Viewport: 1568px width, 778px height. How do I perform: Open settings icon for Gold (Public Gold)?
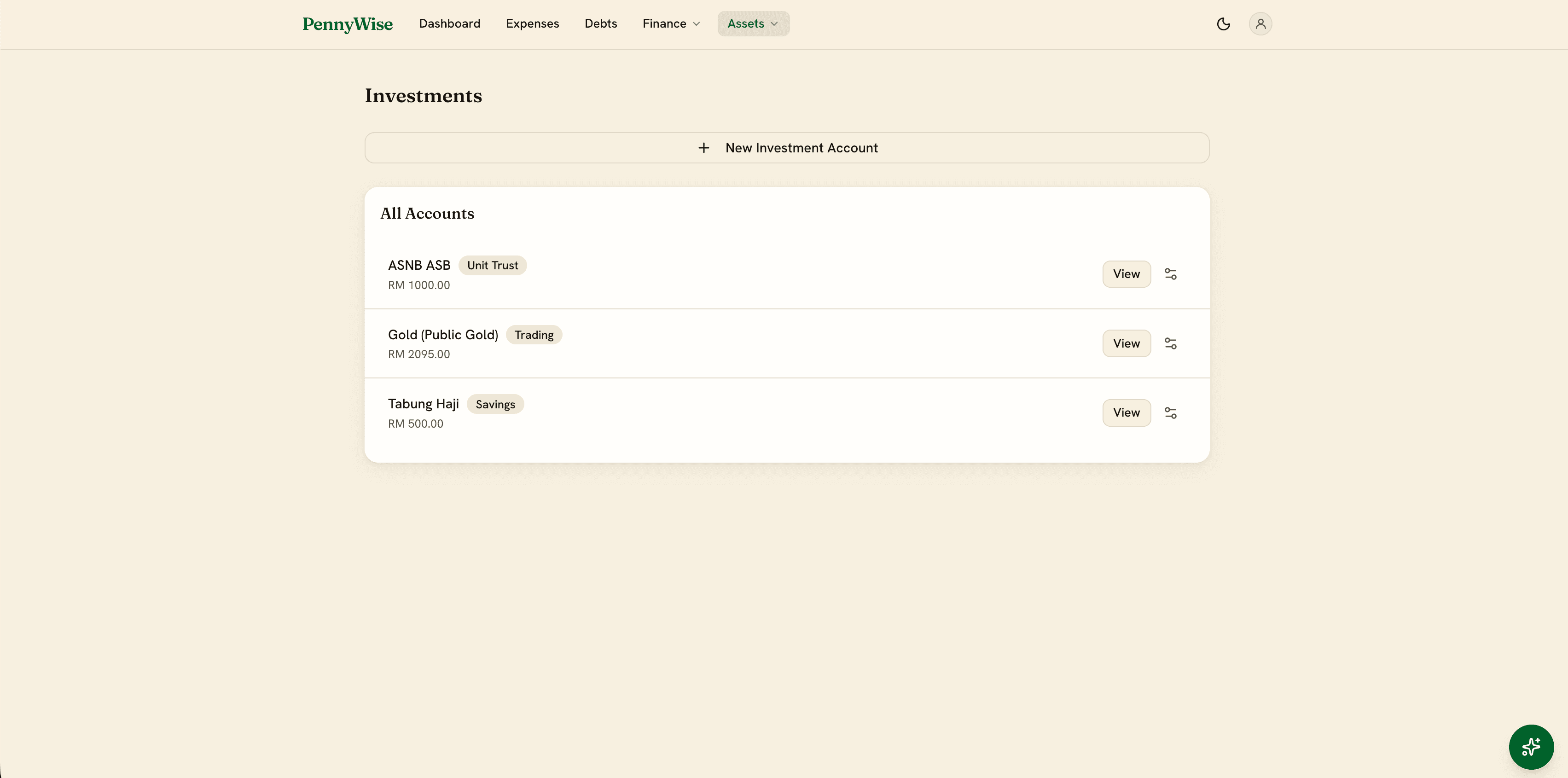(1170, 343)
